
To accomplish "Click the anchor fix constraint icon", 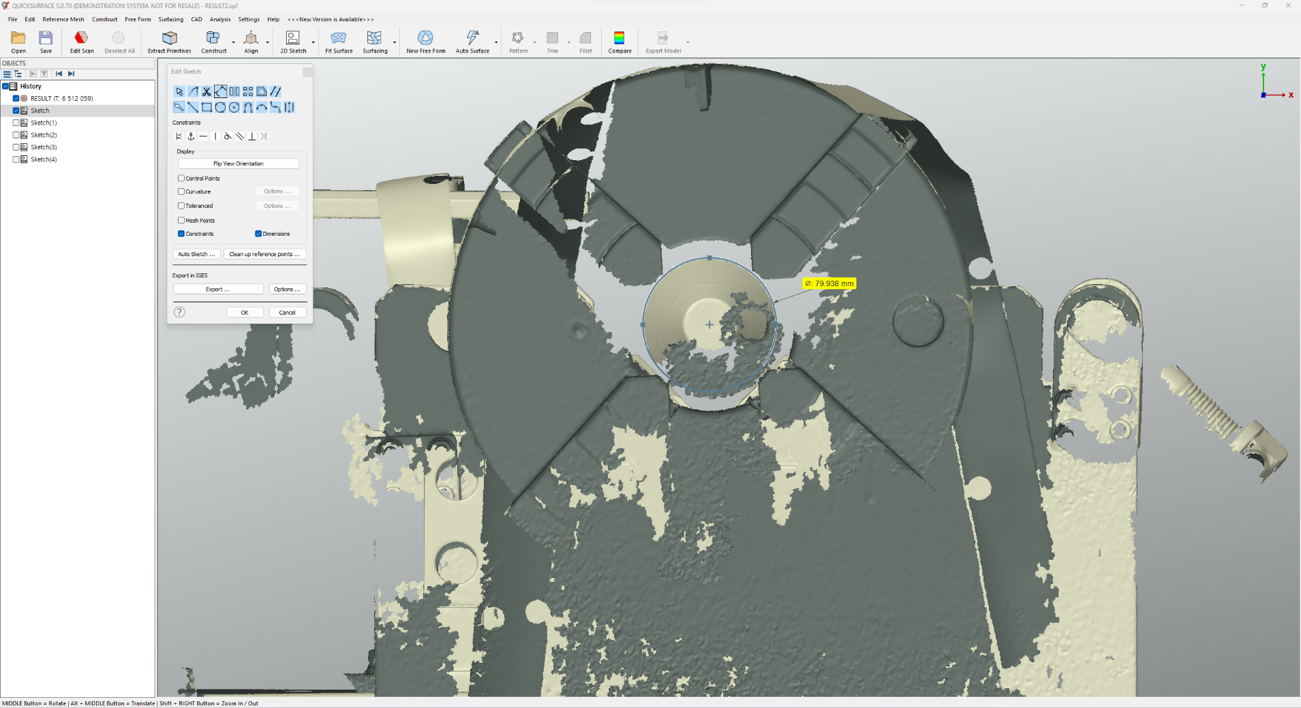I will (191, 137).
